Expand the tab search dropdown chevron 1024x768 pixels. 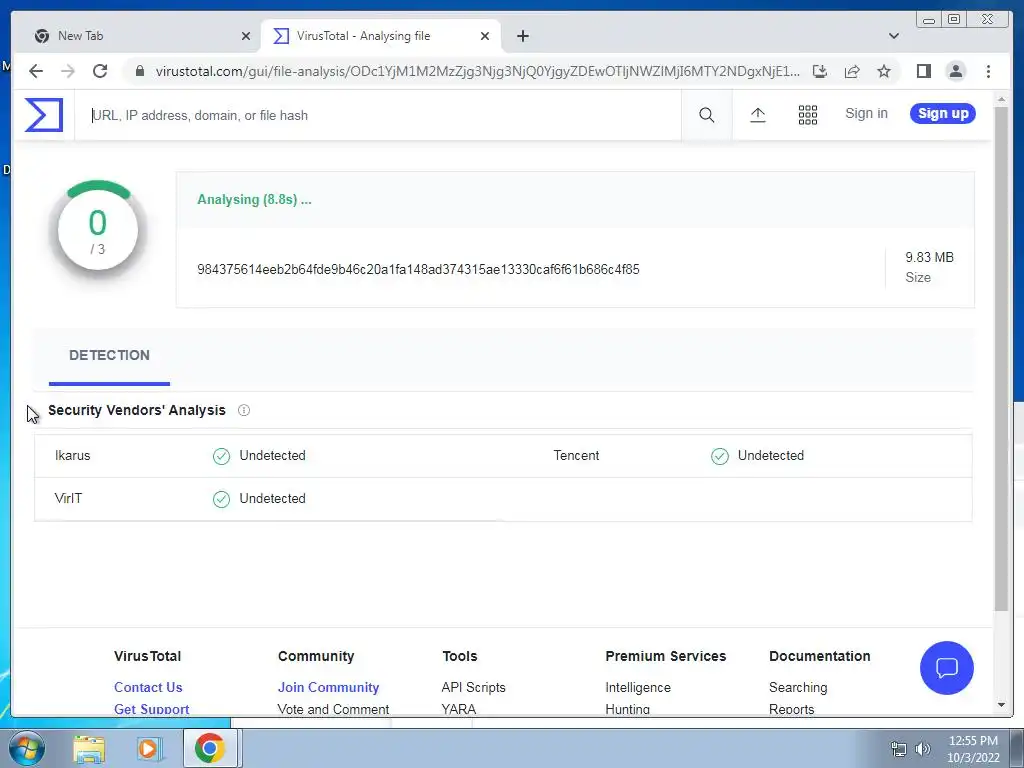pos(893,36)
